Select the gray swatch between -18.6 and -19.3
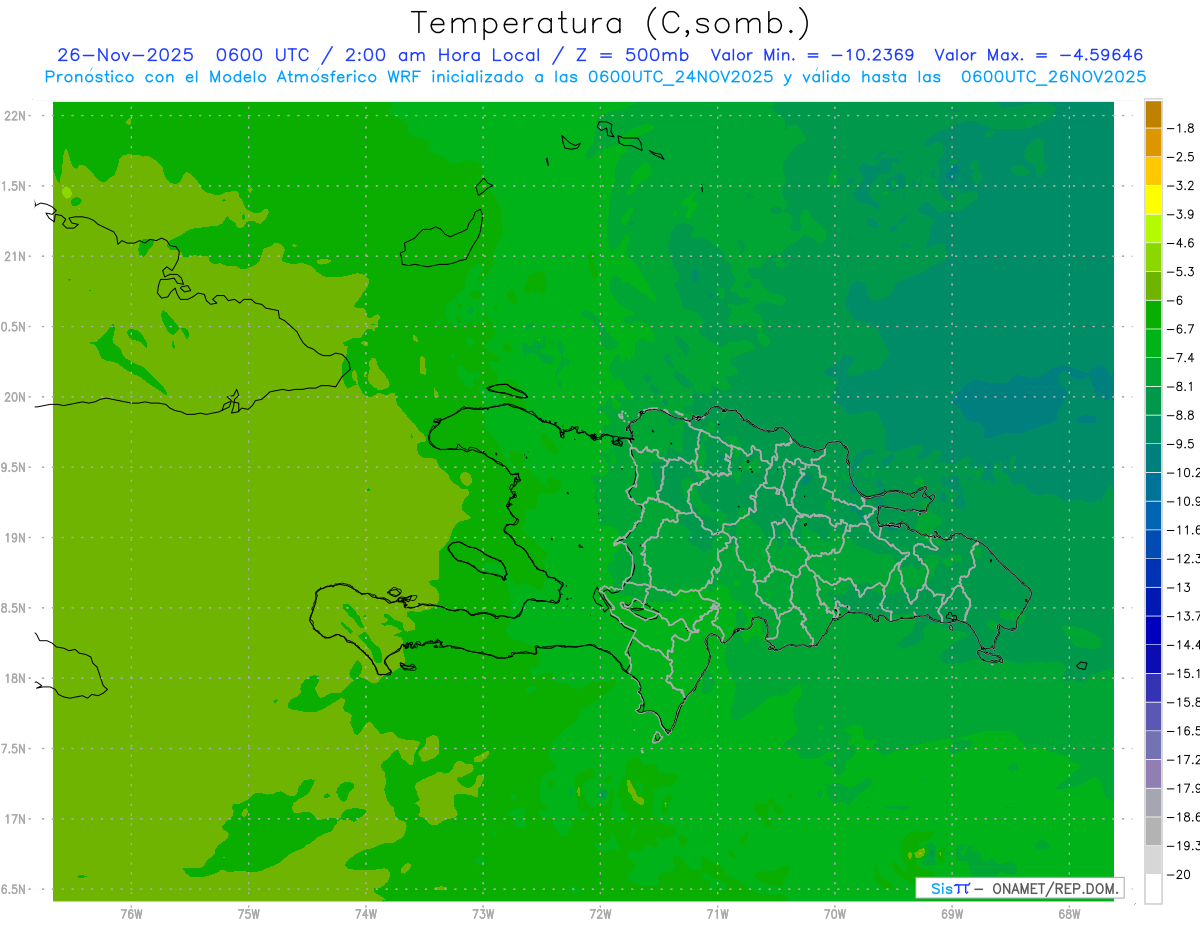The width and height of the screenshot is (1200, 927). [x=1153, y=831]
